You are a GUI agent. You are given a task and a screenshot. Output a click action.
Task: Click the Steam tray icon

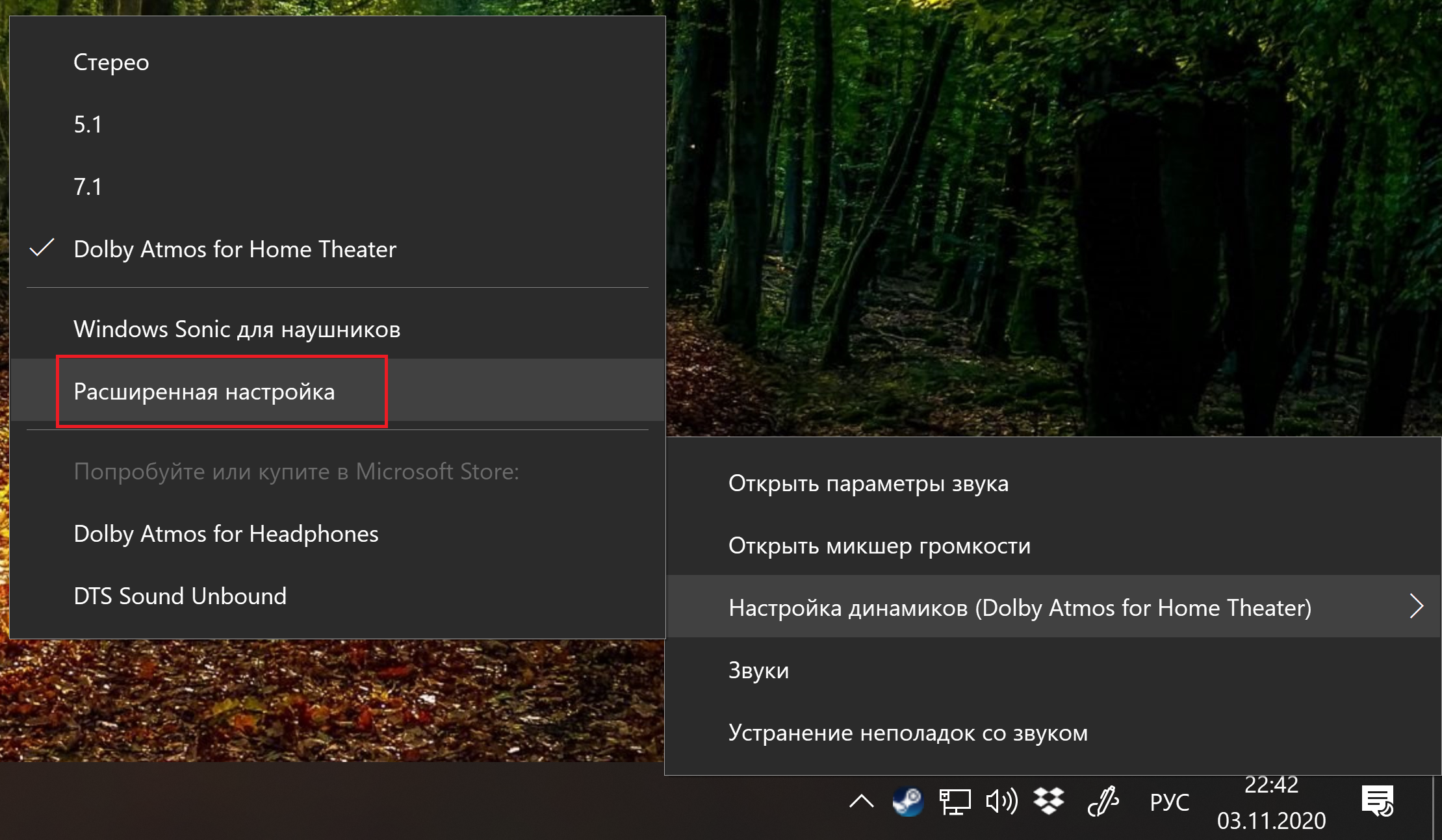pos(908,802)
